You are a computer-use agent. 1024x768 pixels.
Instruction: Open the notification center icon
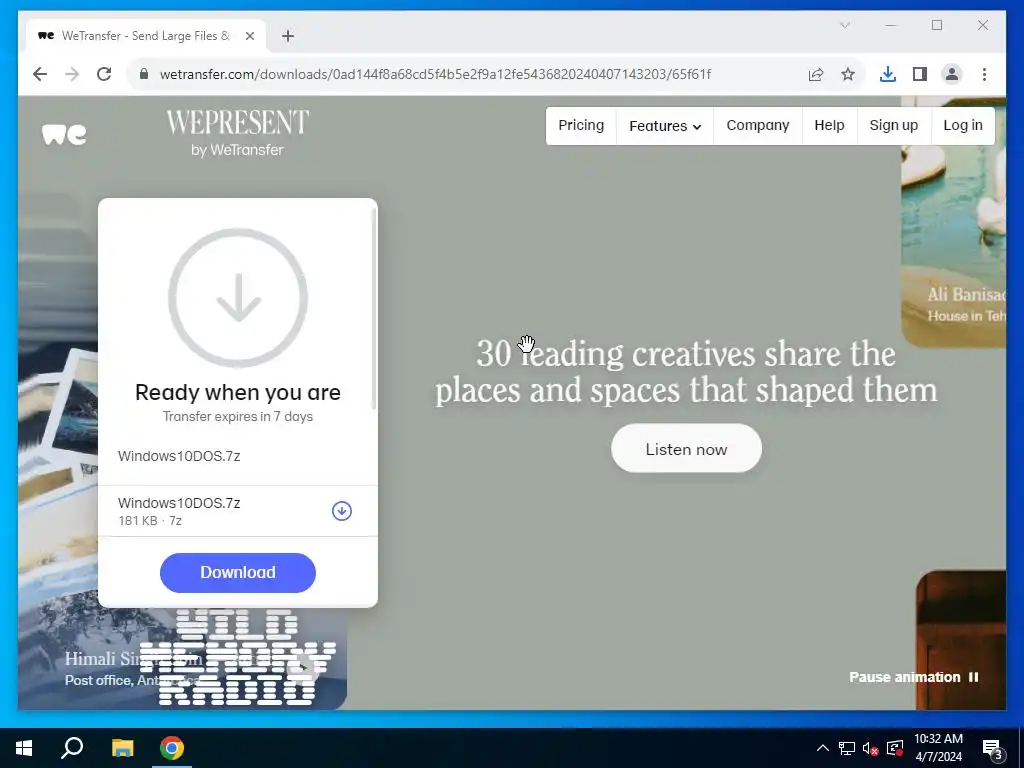[x=992, y=749]
